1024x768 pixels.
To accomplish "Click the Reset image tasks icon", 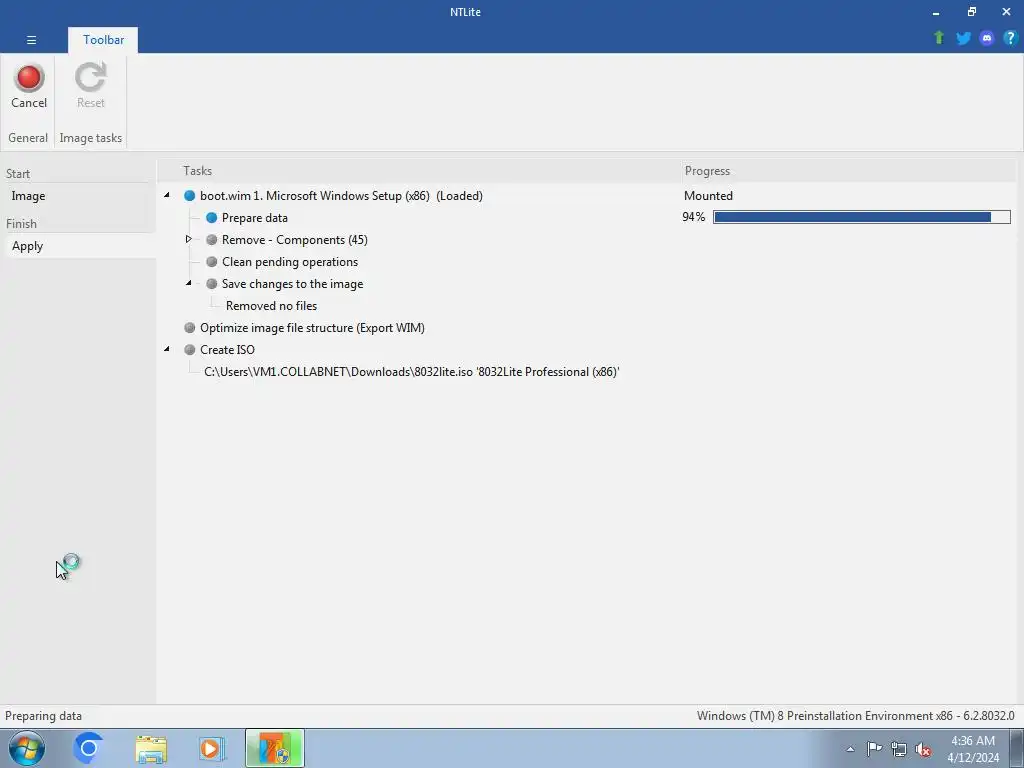I will click(90, 86).
